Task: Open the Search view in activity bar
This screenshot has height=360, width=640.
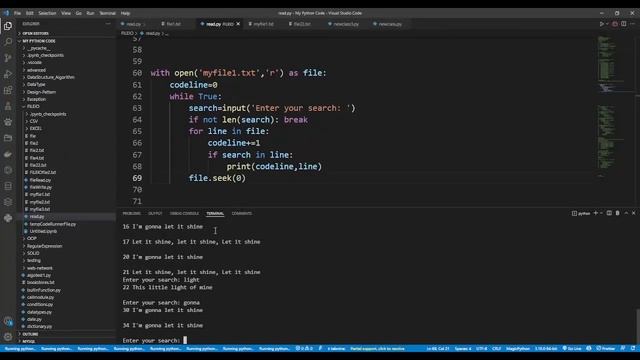Action: (8, 42)
